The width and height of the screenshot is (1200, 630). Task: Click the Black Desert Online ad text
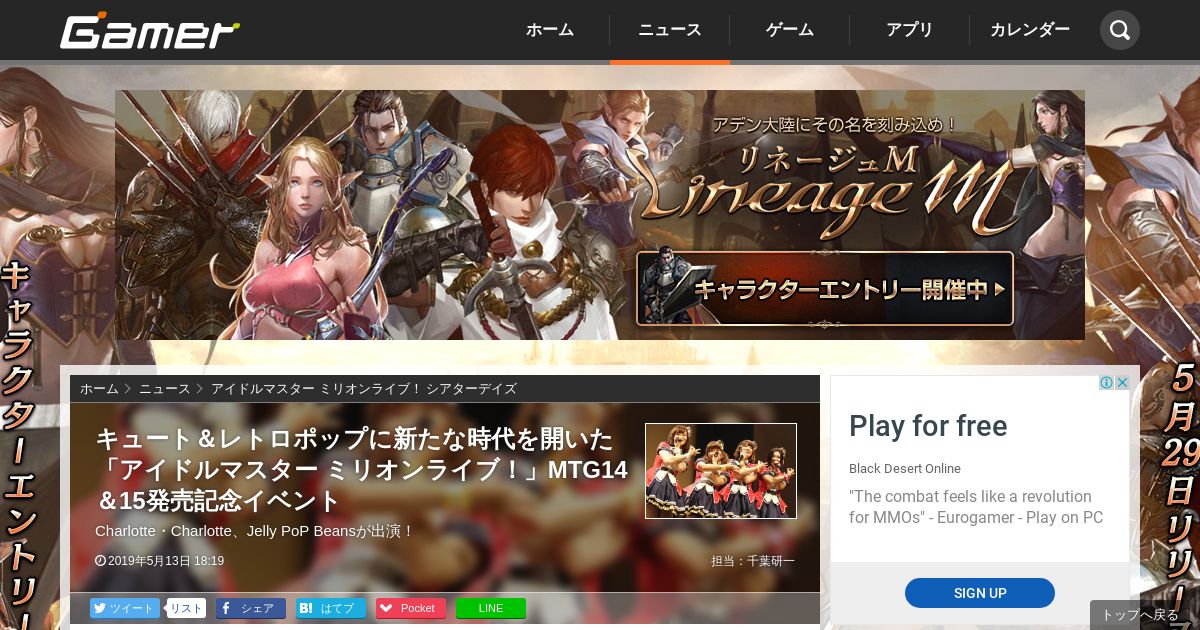click(x=905, y=469)
